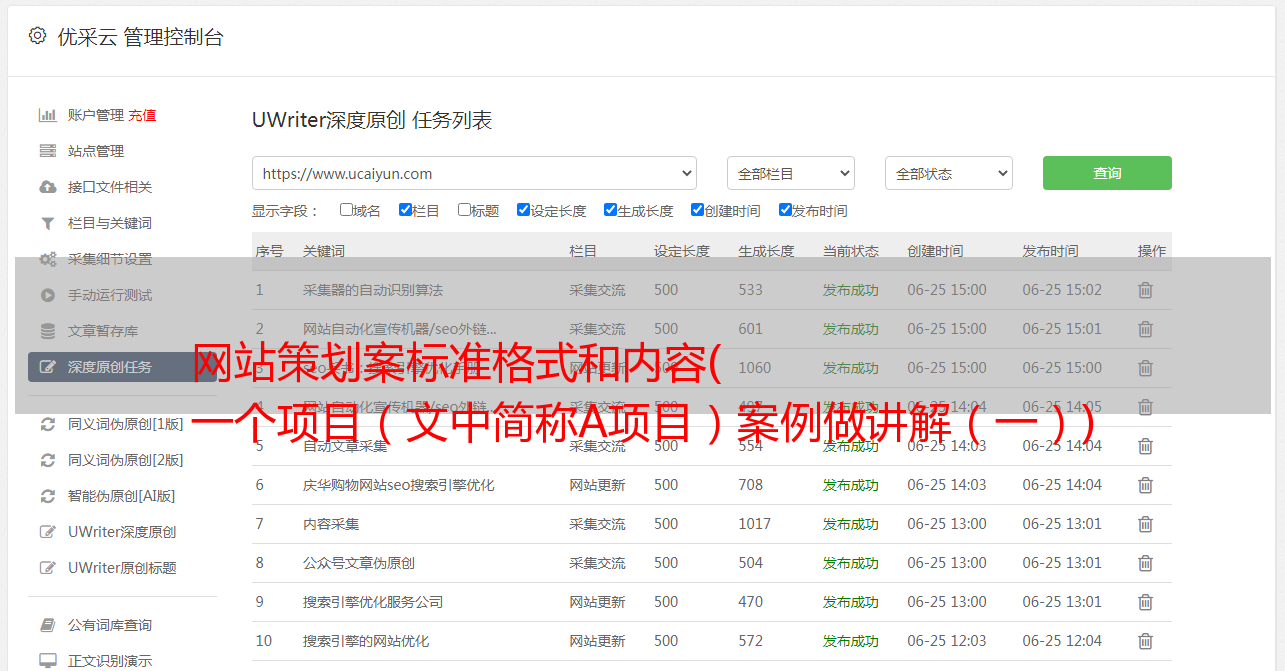
Task: Click 发布成功 status in 内容采集 row
Action: point(851,524)
